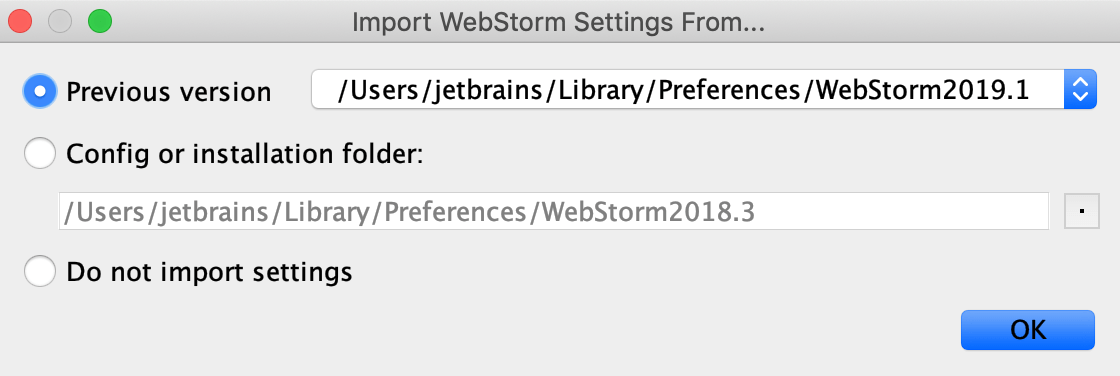
Task: Click the gray minimize window button
Action: pyautogui.click(x=60, y=21)
